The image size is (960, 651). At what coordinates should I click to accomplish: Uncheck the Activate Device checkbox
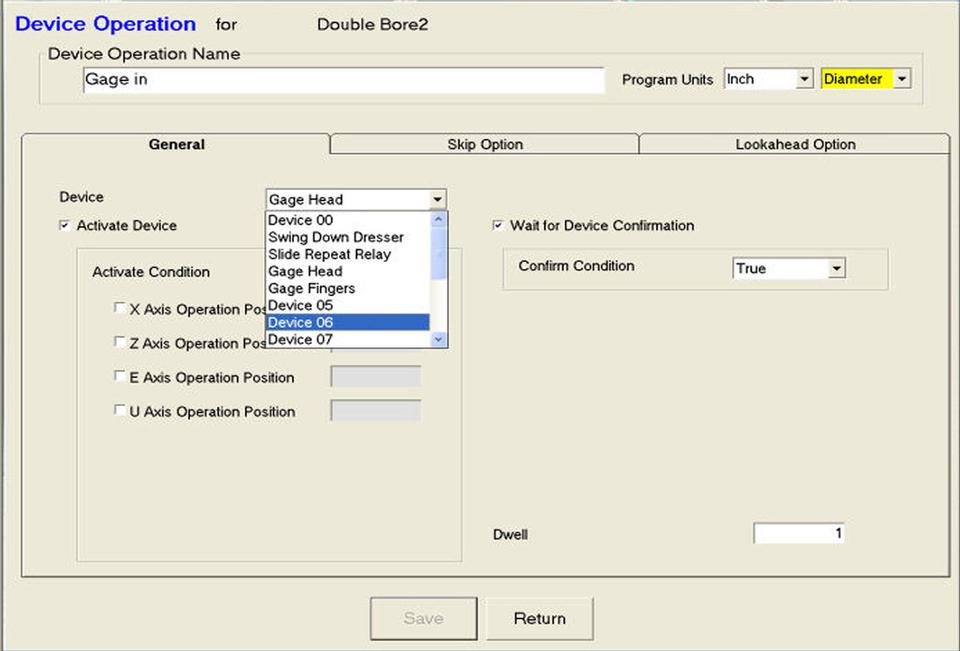[x=66, y=226]
